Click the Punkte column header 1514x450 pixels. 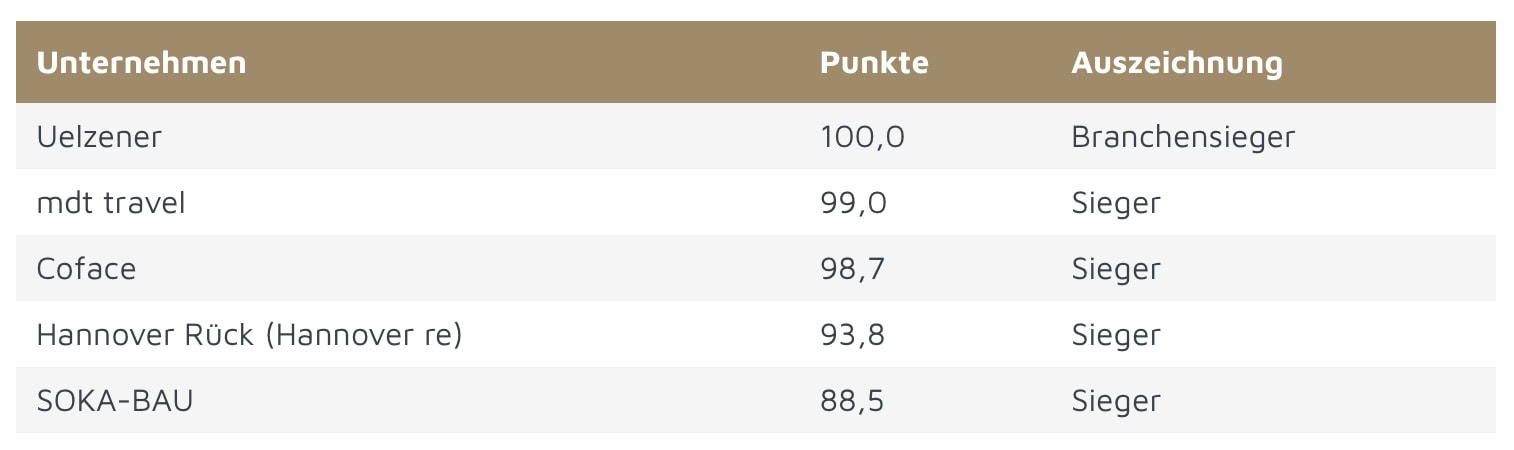874,63
